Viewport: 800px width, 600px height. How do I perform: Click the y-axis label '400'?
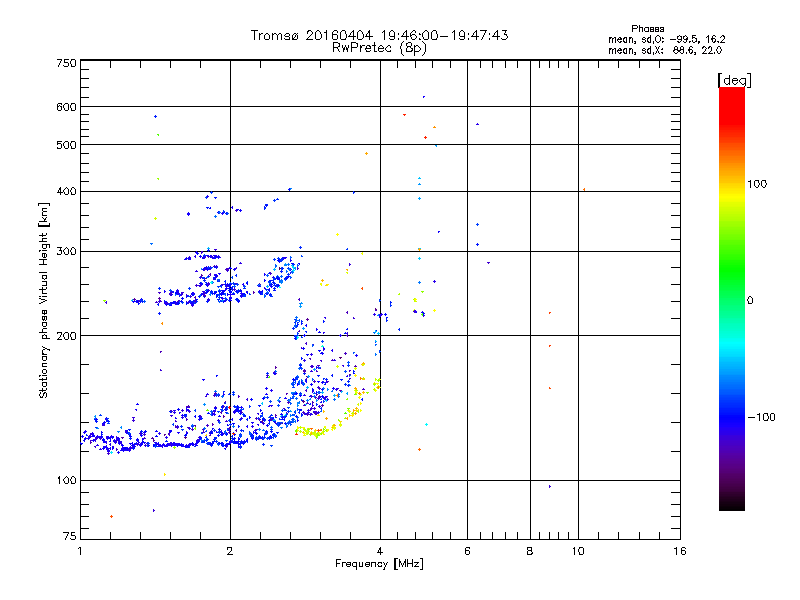[66, 191]
